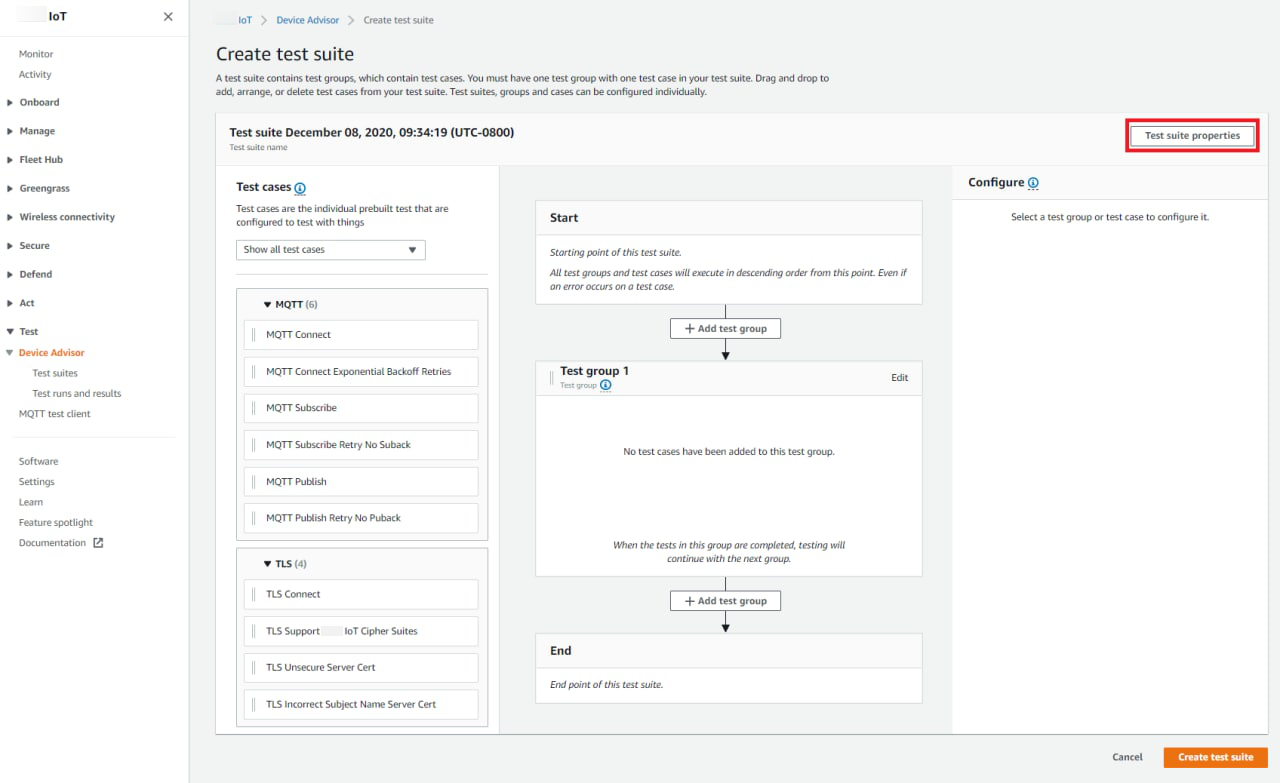Image resolution: width=1280 pixels, height=783 pixels.
Task: Open Show all test cases dropdown
Action: [331, 250]
